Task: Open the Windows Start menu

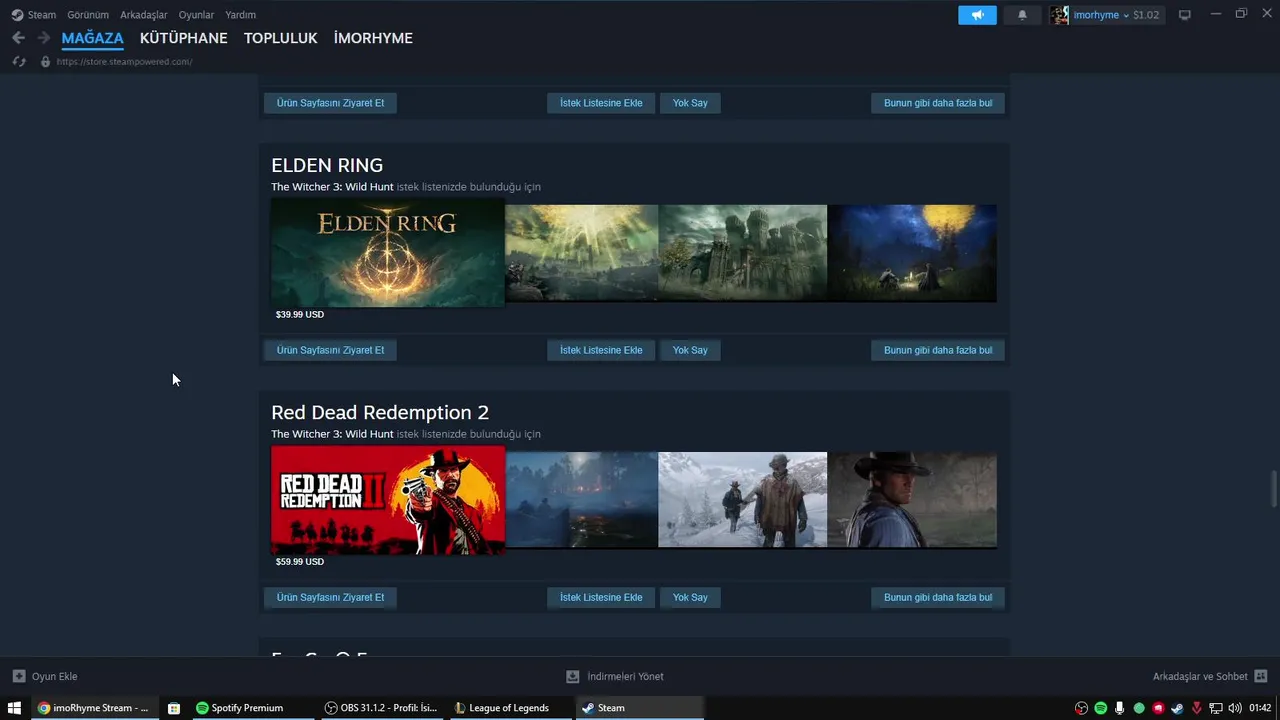Action: [14, 708]
